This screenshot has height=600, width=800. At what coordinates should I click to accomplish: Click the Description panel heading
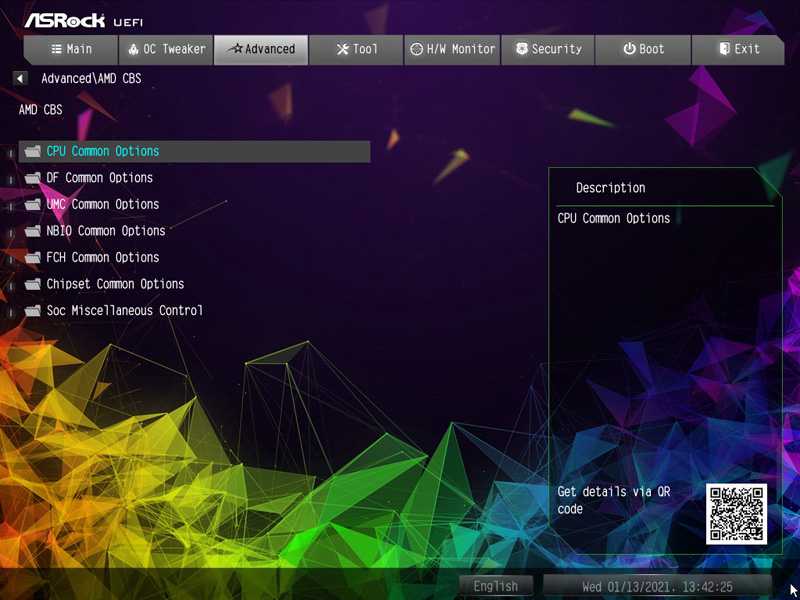click(x=611, y=188)
